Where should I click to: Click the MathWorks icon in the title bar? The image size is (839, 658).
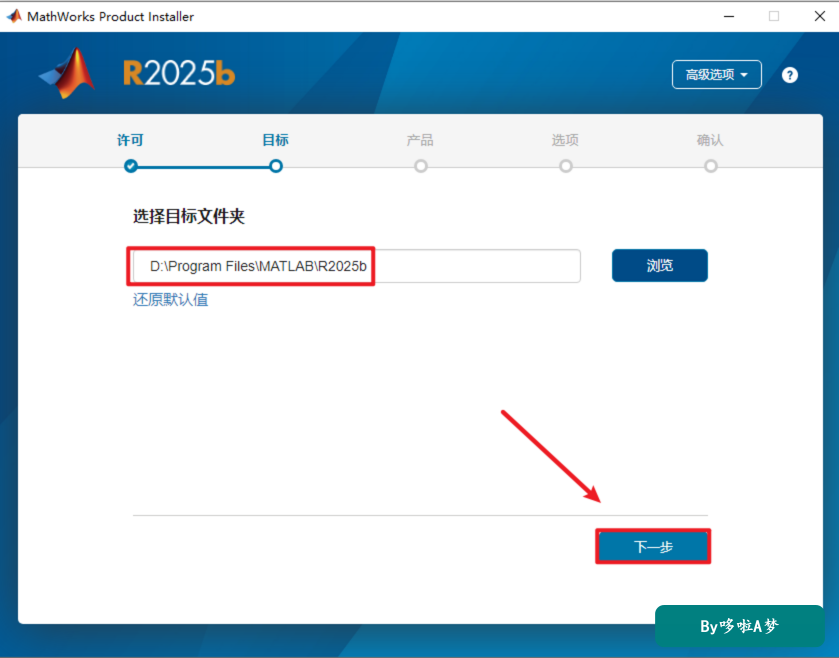13,17
